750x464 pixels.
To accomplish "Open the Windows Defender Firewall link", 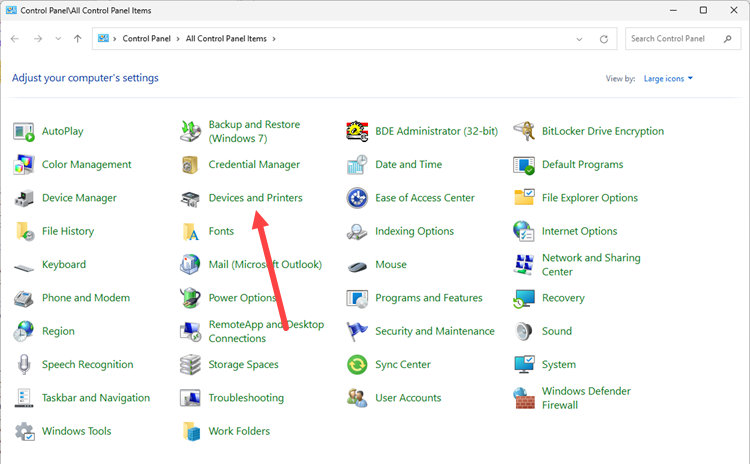I will pos(586,398).
